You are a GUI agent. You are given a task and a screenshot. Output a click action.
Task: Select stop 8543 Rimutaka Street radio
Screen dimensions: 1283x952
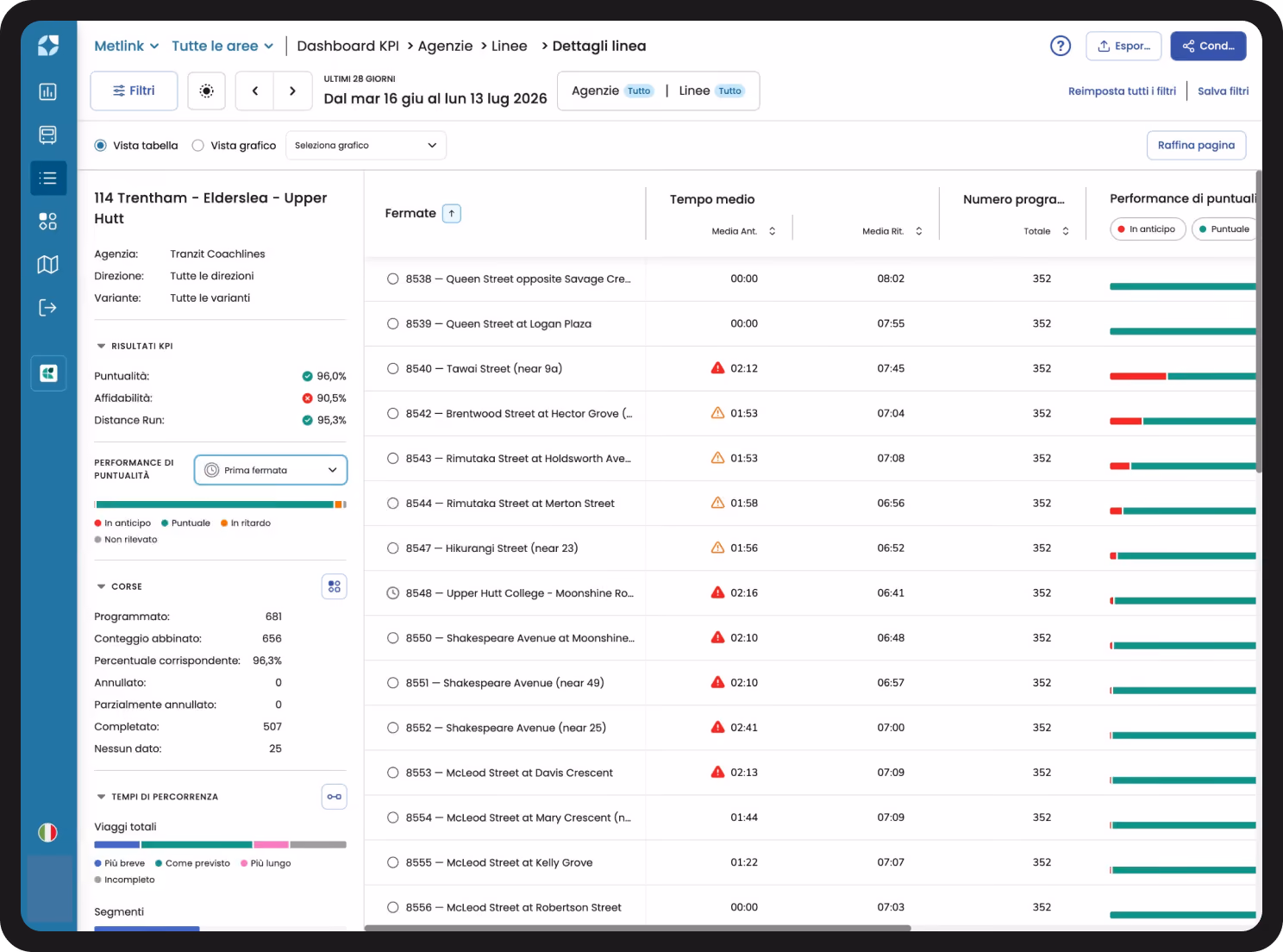click(x=393, y=458)
